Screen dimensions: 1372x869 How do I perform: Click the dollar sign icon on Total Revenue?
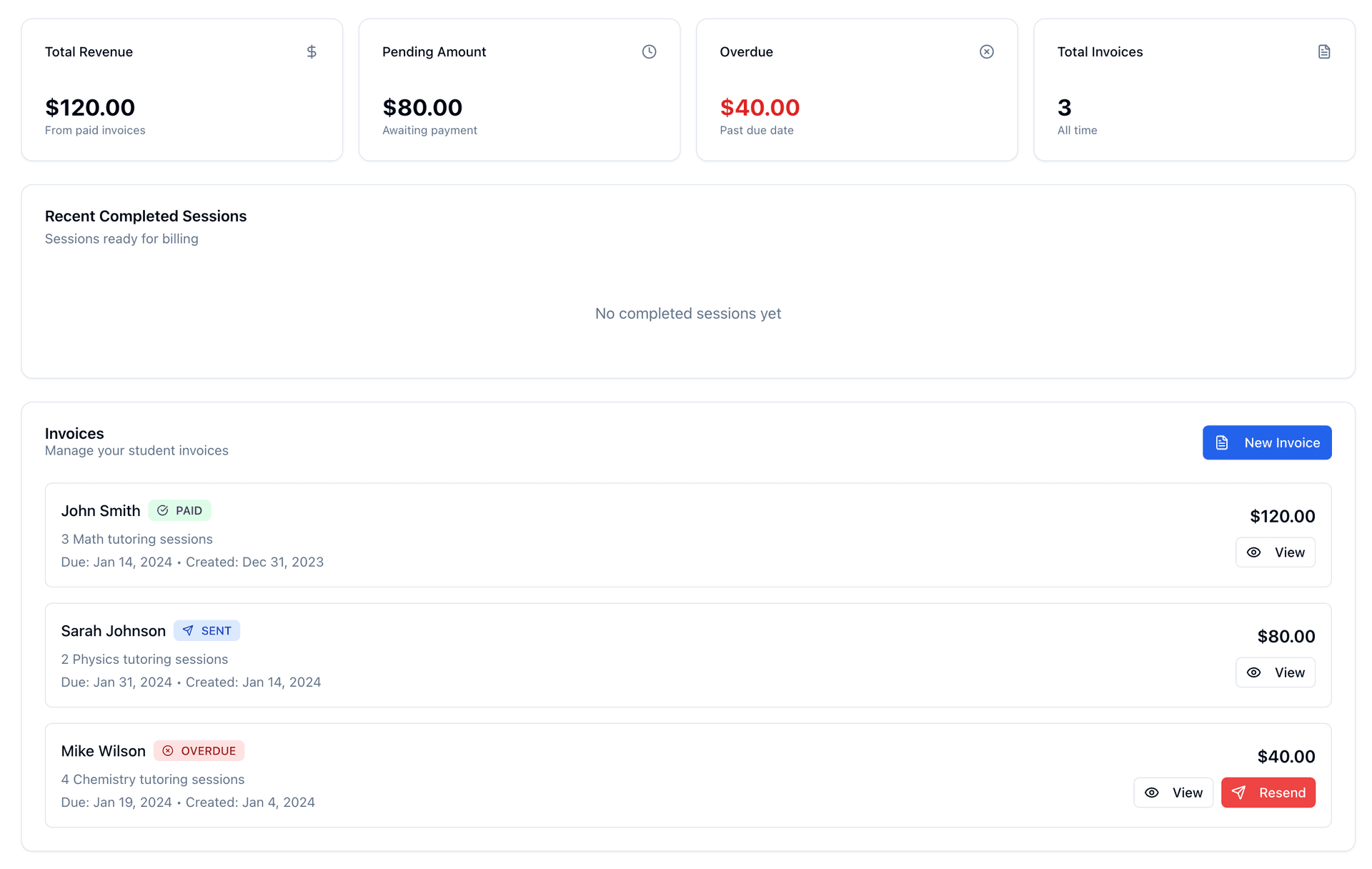(x=312, y=51)
